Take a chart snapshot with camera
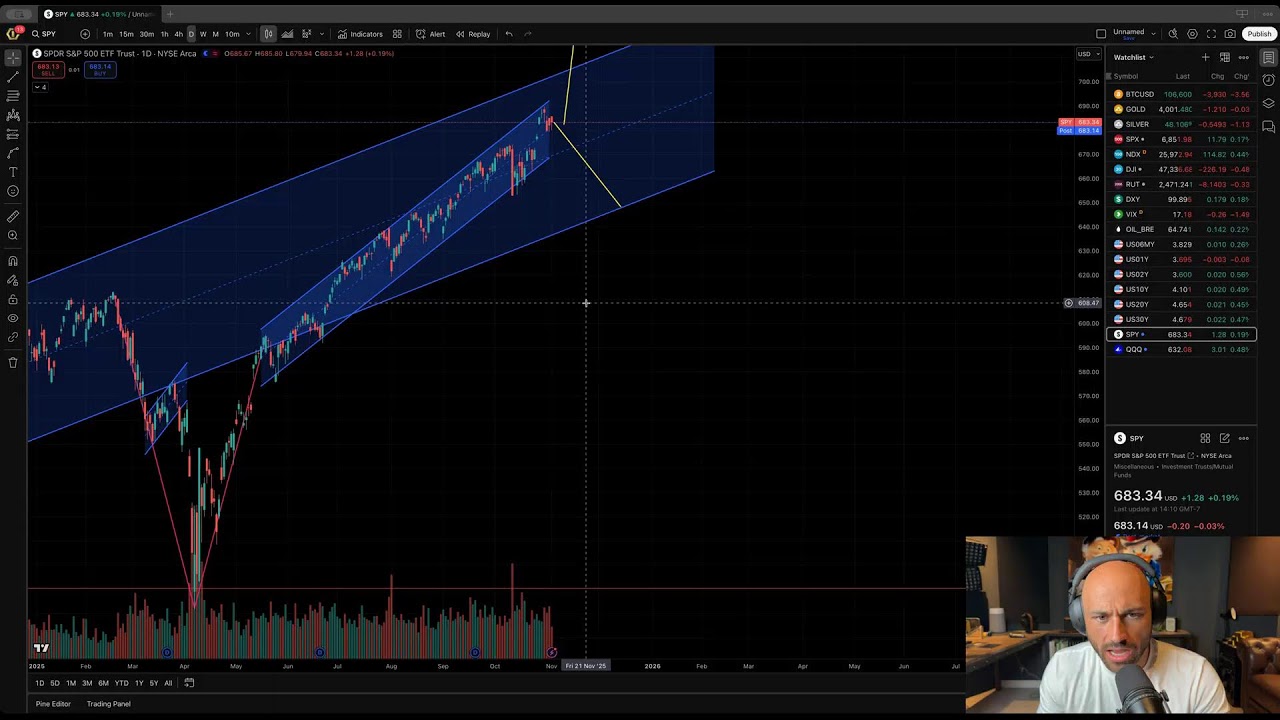Screen dimensions: 1280x720 1230,34
